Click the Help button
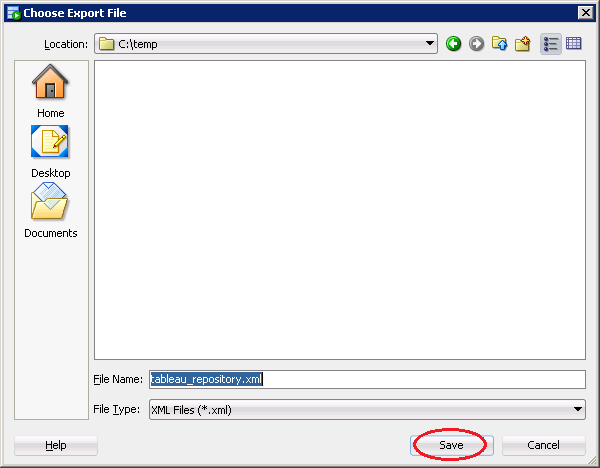600x468 pixels. tap(56, 445)
